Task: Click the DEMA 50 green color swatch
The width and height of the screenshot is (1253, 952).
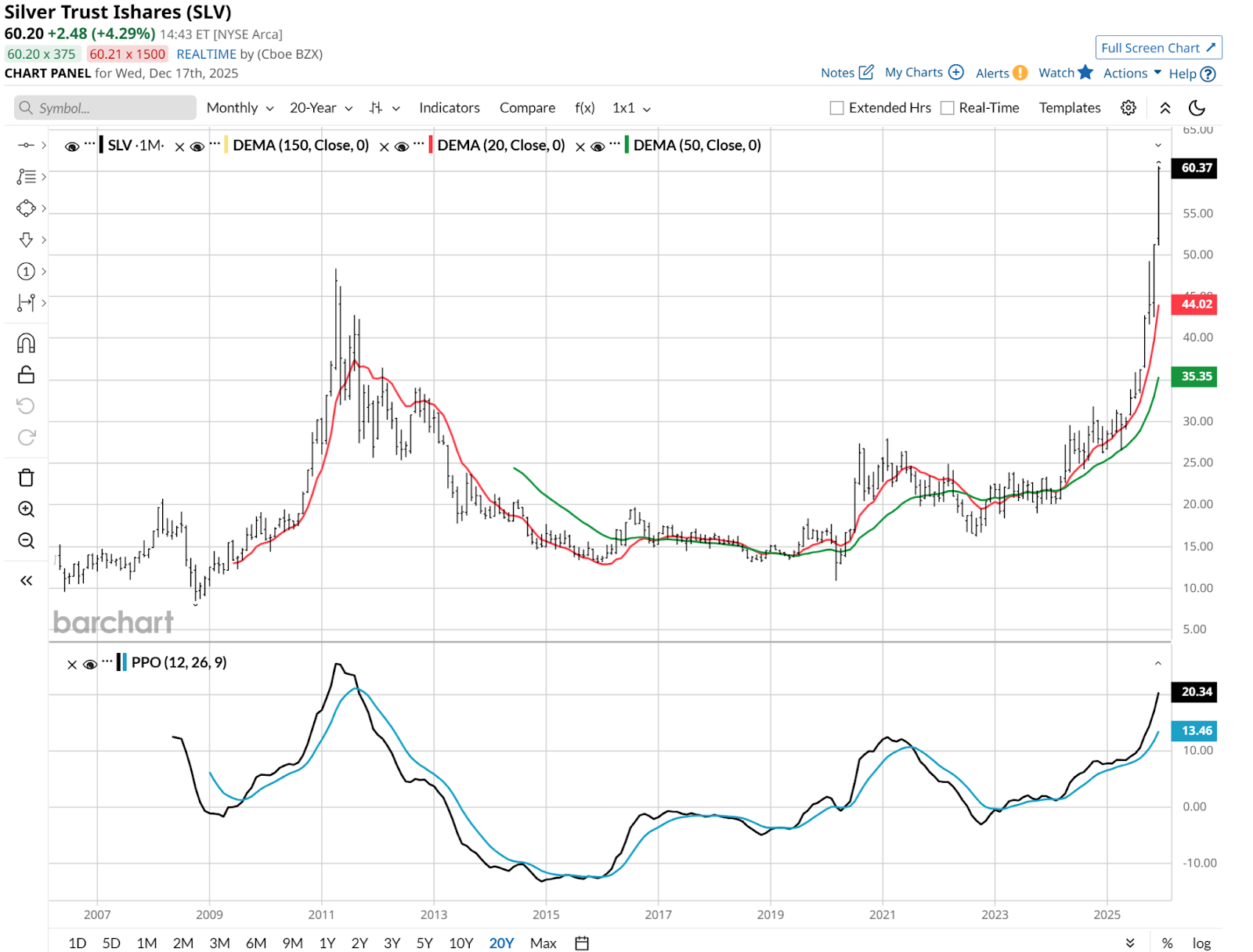Action: click(626, 146)
